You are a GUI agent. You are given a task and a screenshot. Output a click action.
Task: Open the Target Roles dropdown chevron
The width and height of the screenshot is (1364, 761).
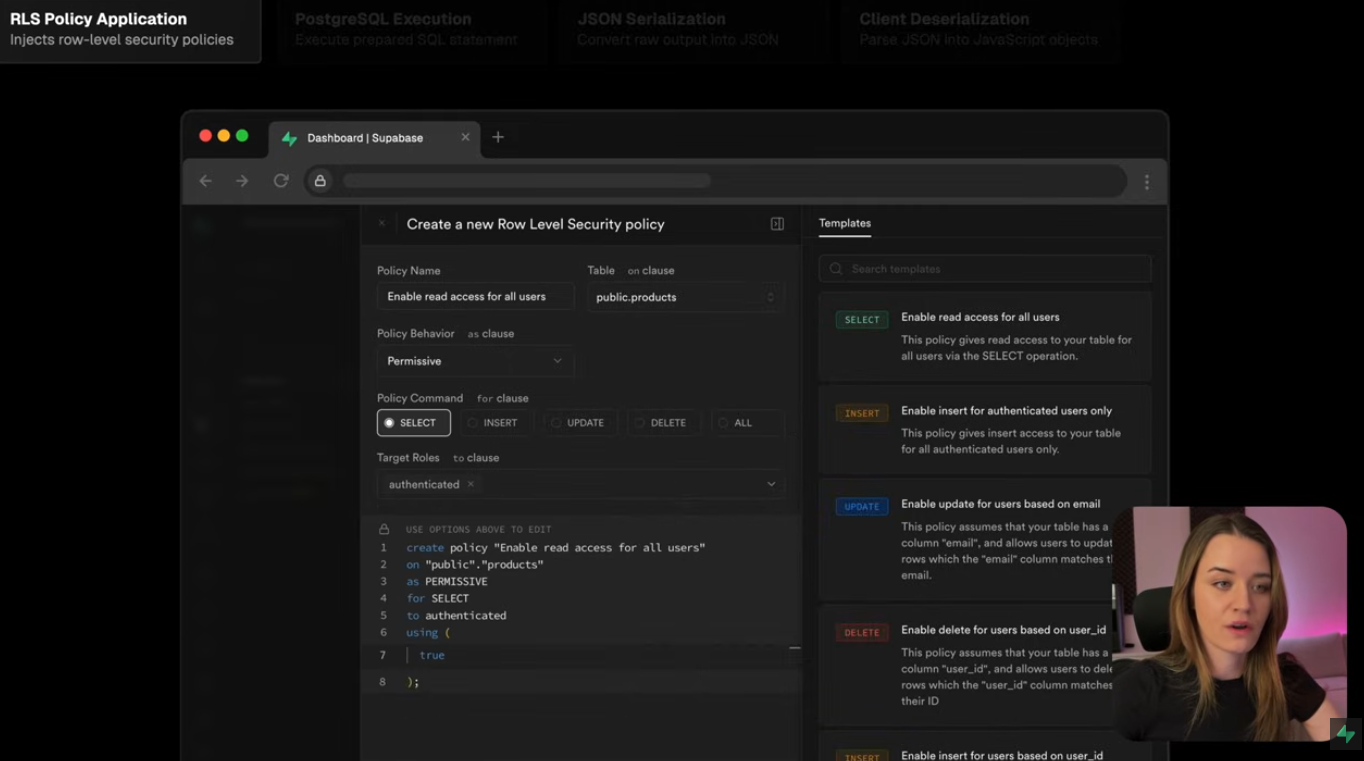click(x=771, y=484)
